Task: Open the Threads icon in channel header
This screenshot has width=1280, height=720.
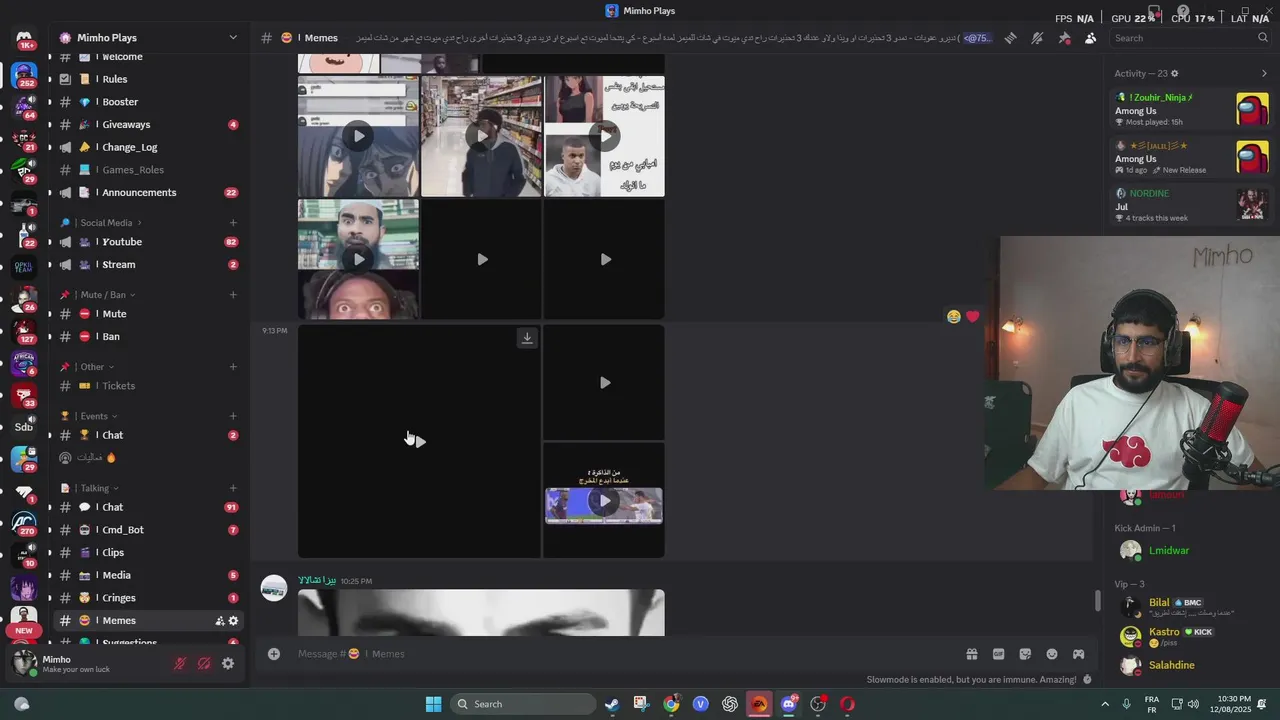Action: [1011, 38]
